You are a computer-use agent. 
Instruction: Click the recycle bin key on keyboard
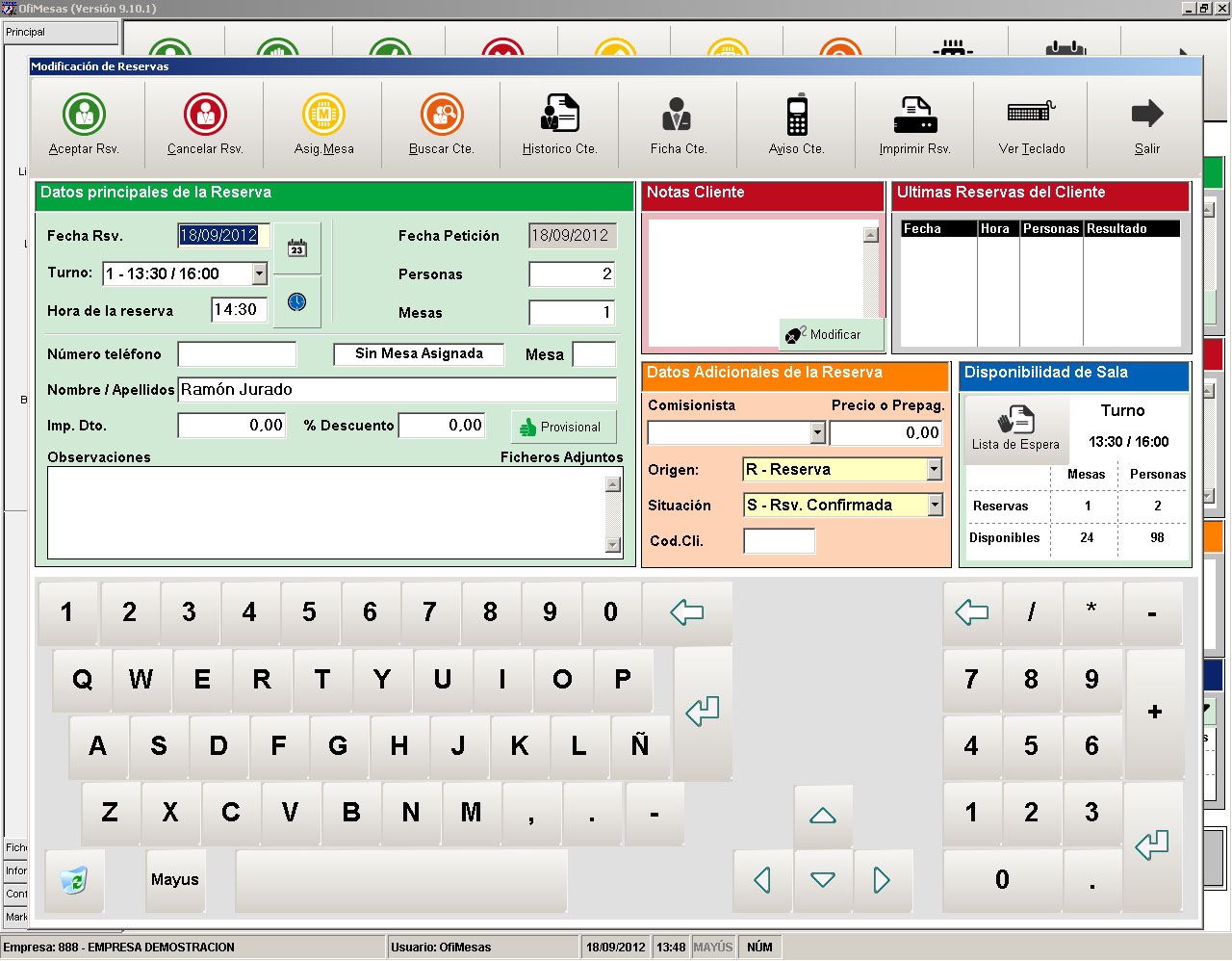(74, 880)
